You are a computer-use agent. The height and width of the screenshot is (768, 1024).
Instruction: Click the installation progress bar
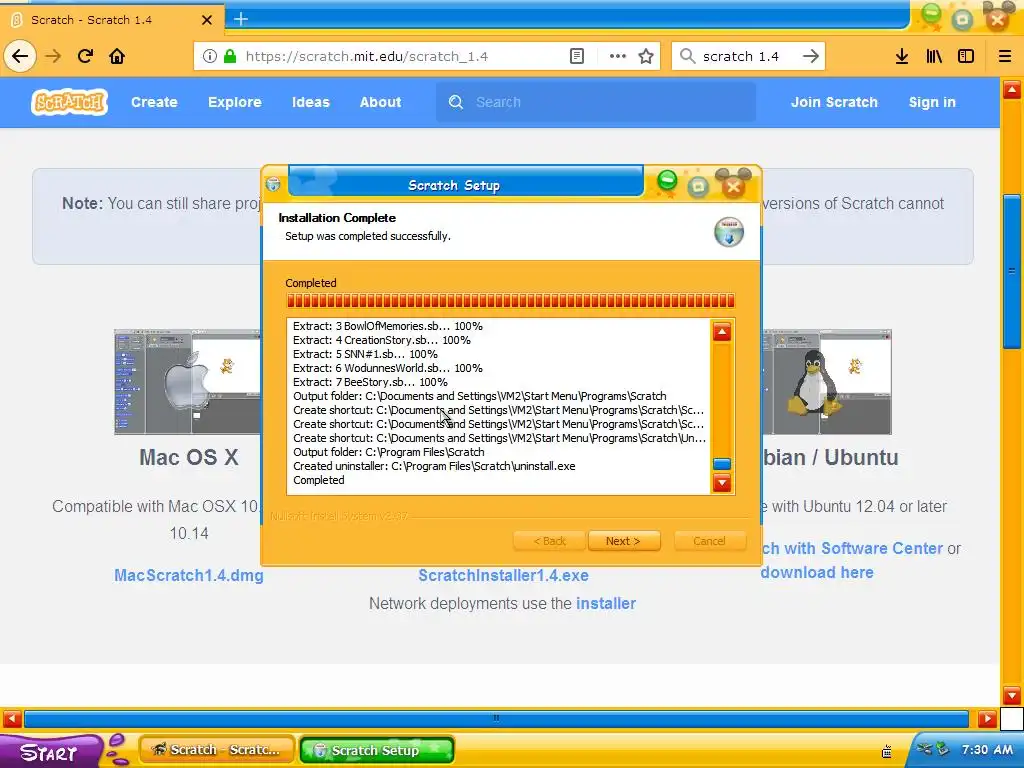511,300
